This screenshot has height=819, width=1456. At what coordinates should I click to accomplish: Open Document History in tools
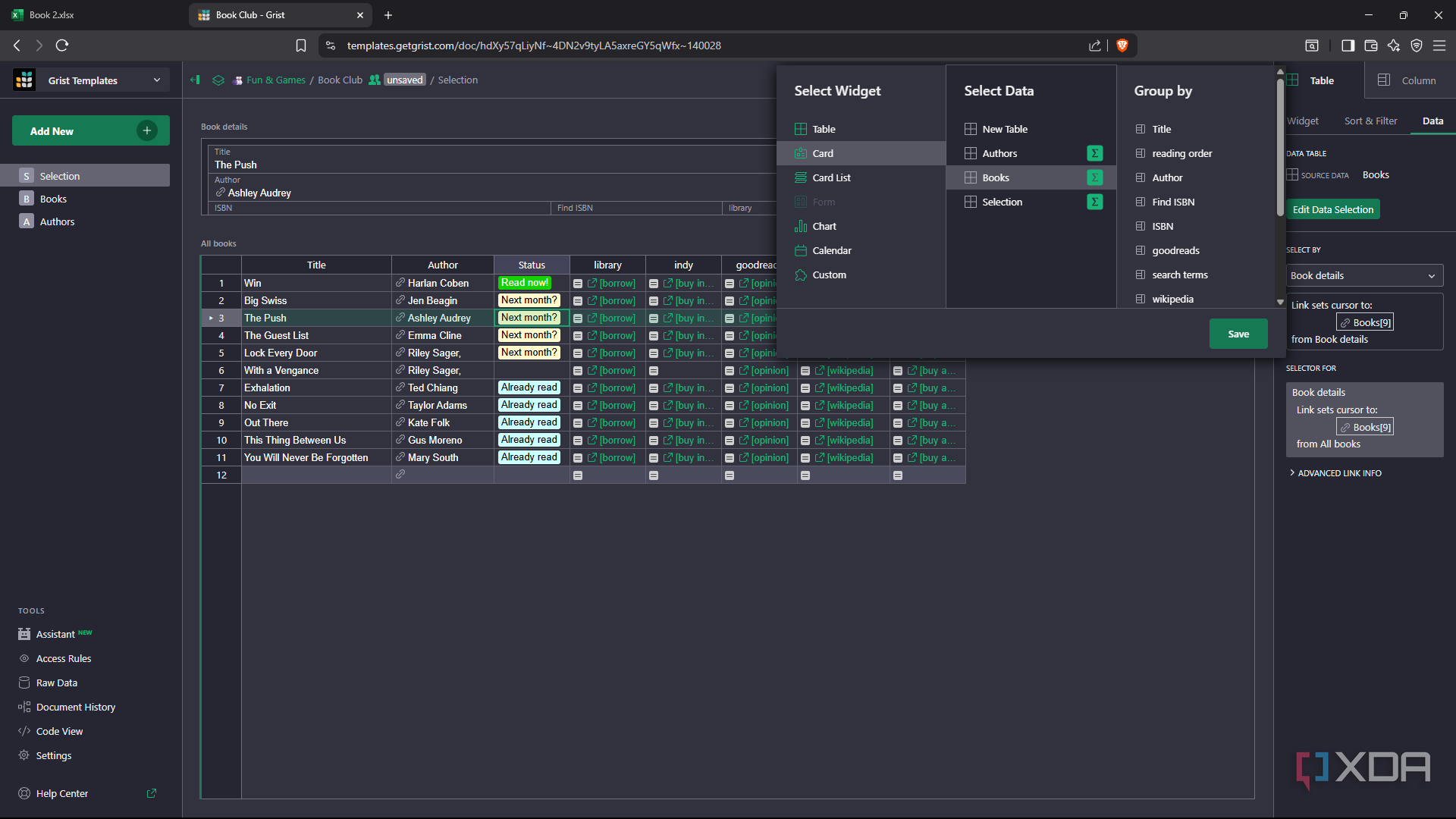tap(76, 707)
